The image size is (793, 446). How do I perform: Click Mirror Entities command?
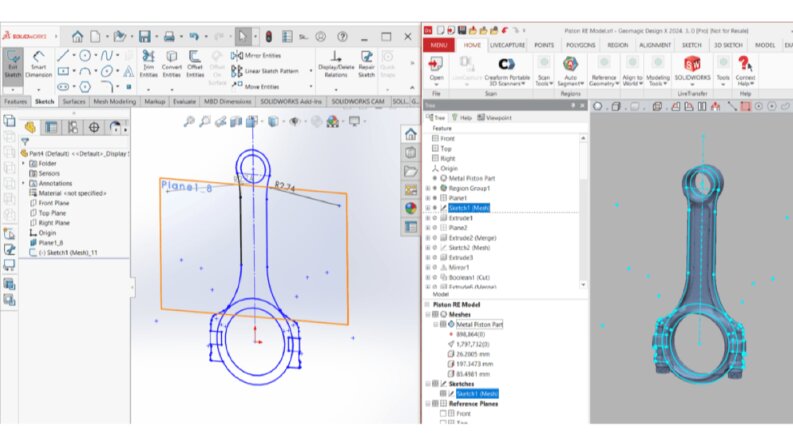[256, 56]
